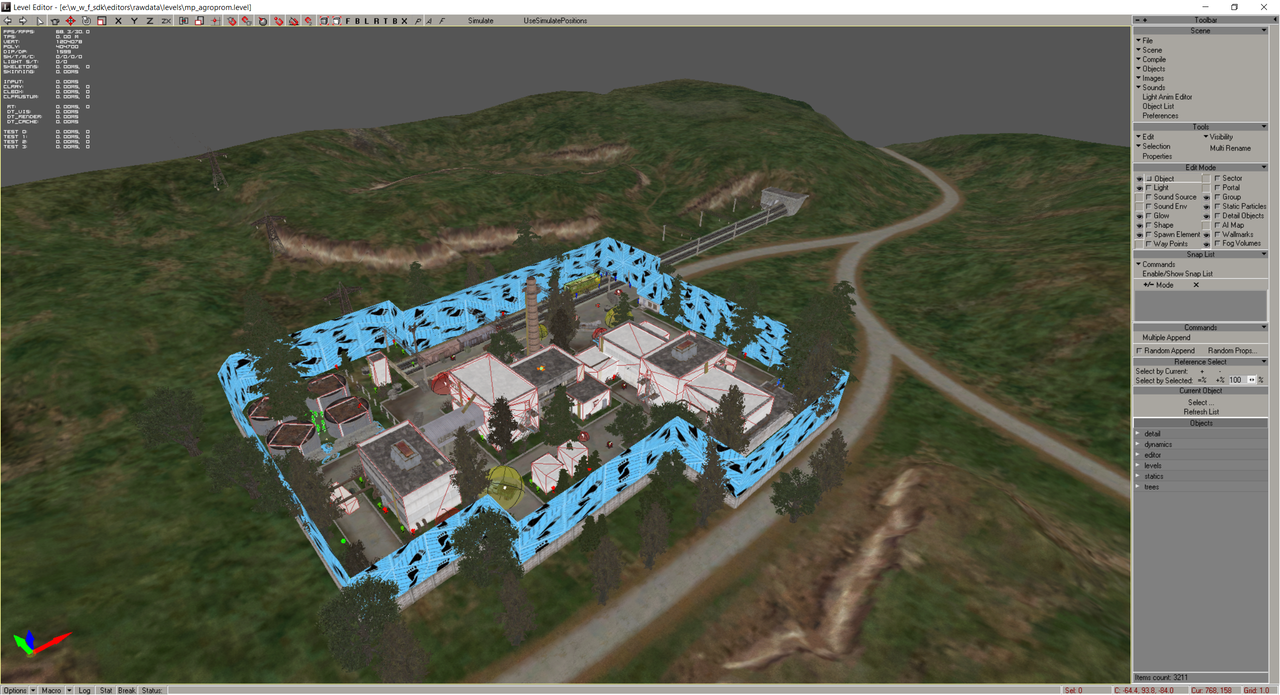Switch to Front view with F button
This screenshot has height=695, width=1280.
coord(348,20)
